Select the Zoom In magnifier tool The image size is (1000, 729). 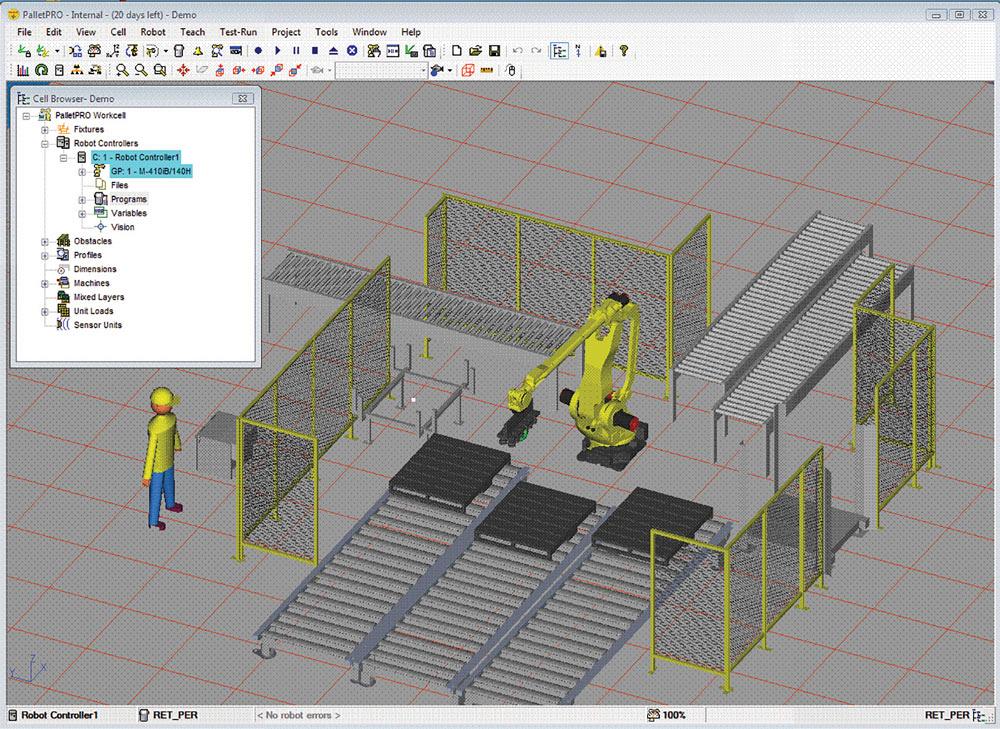click(x=122, y=70)
